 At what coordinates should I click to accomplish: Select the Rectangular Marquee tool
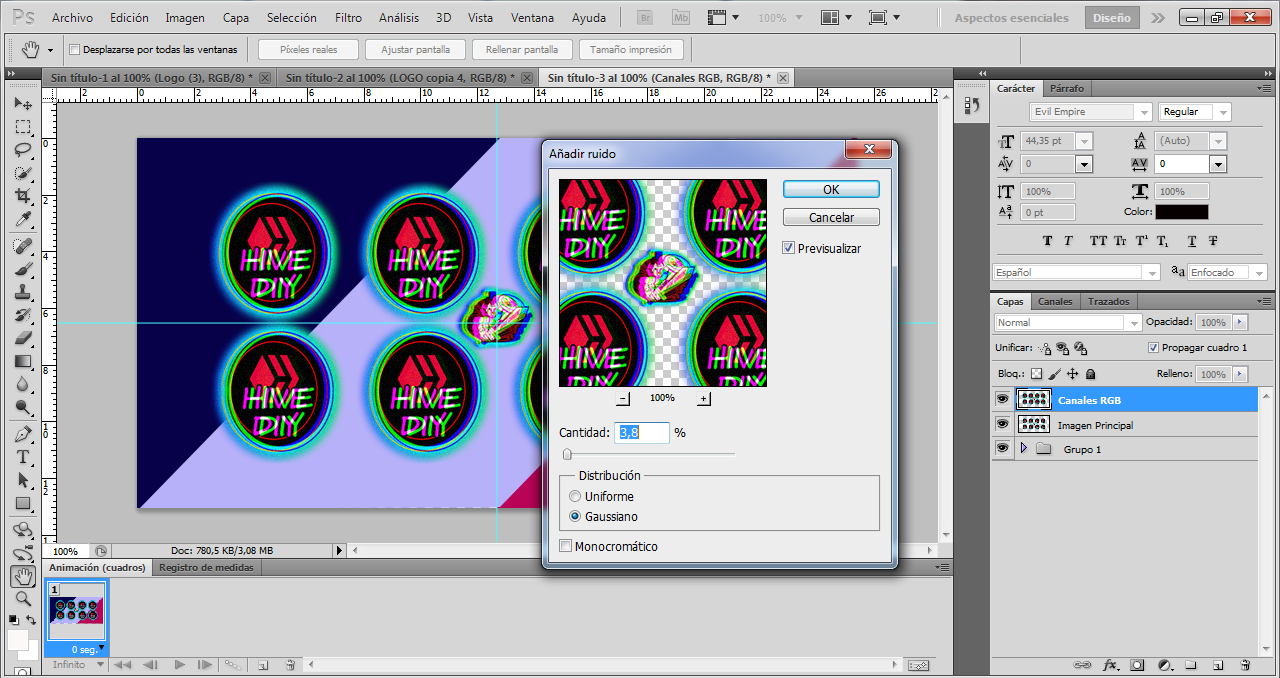click(23, 127)
